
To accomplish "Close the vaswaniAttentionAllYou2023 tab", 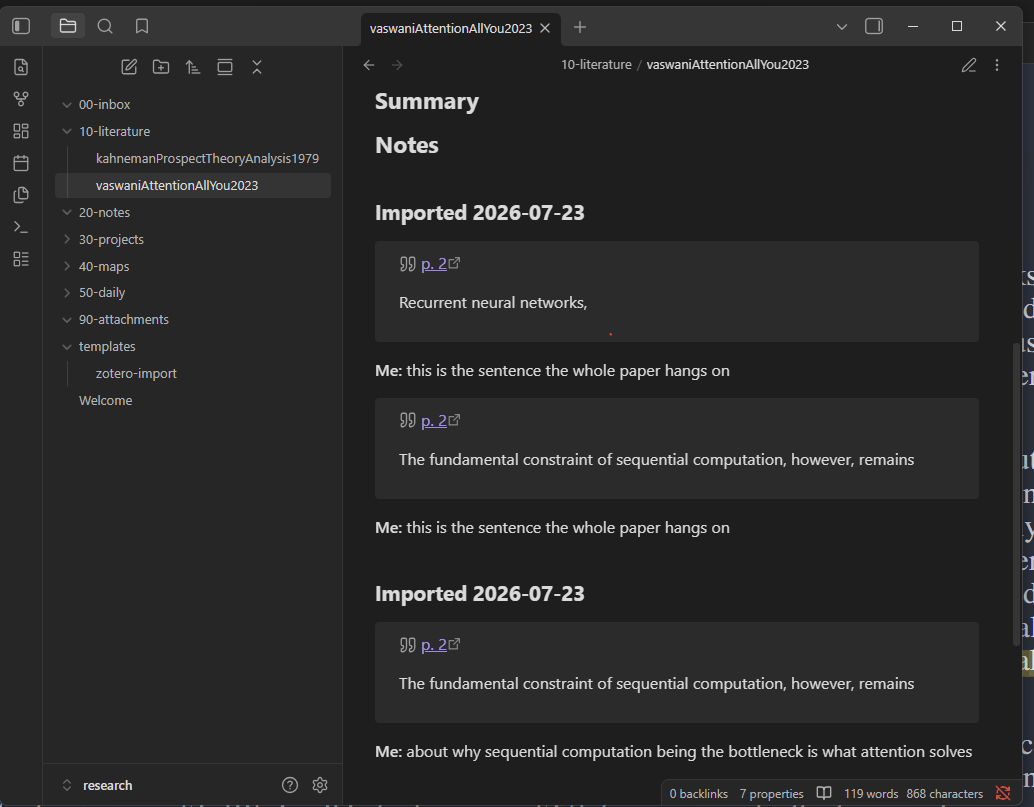I will (545, 28).
